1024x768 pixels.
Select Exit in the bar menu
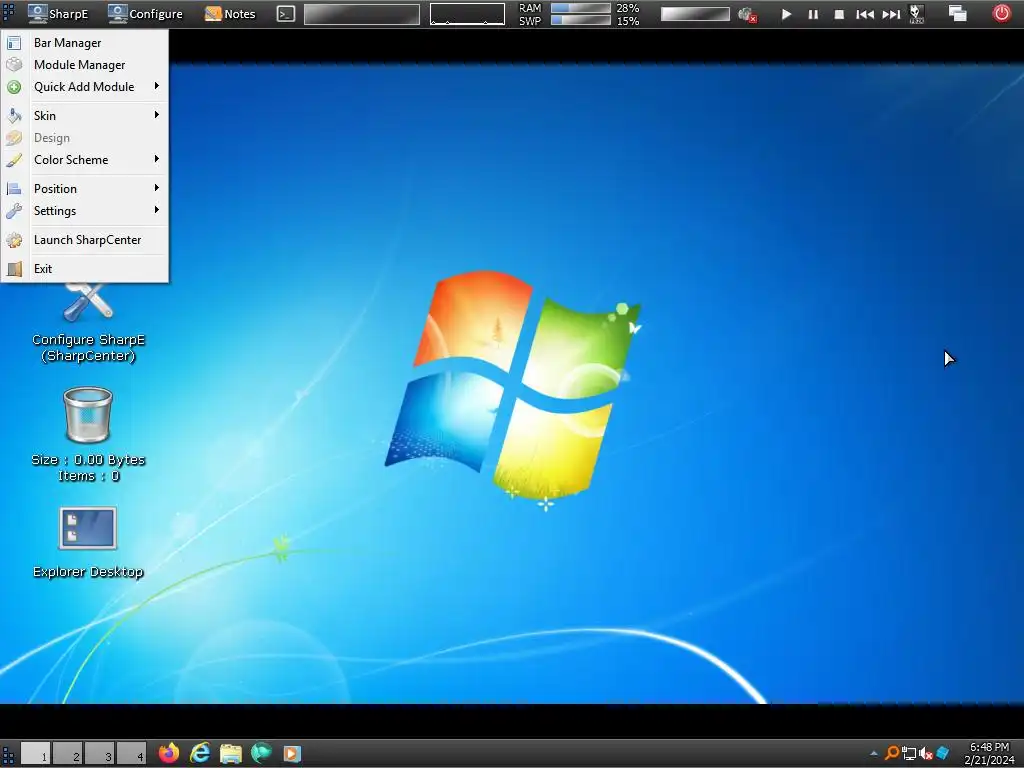pyautogui.click(x=85, y=268)
